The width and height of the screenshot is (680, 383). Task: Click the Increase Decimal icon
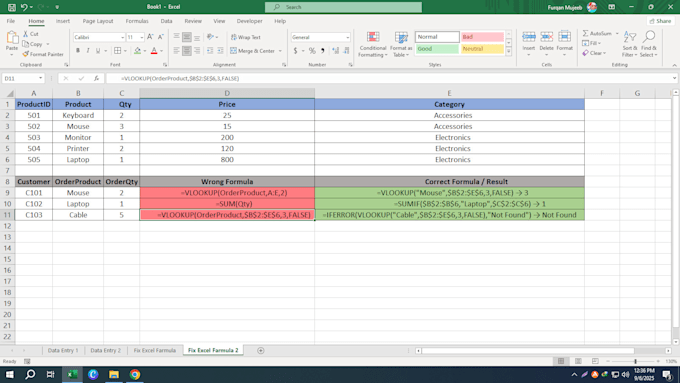pos(335,51)
